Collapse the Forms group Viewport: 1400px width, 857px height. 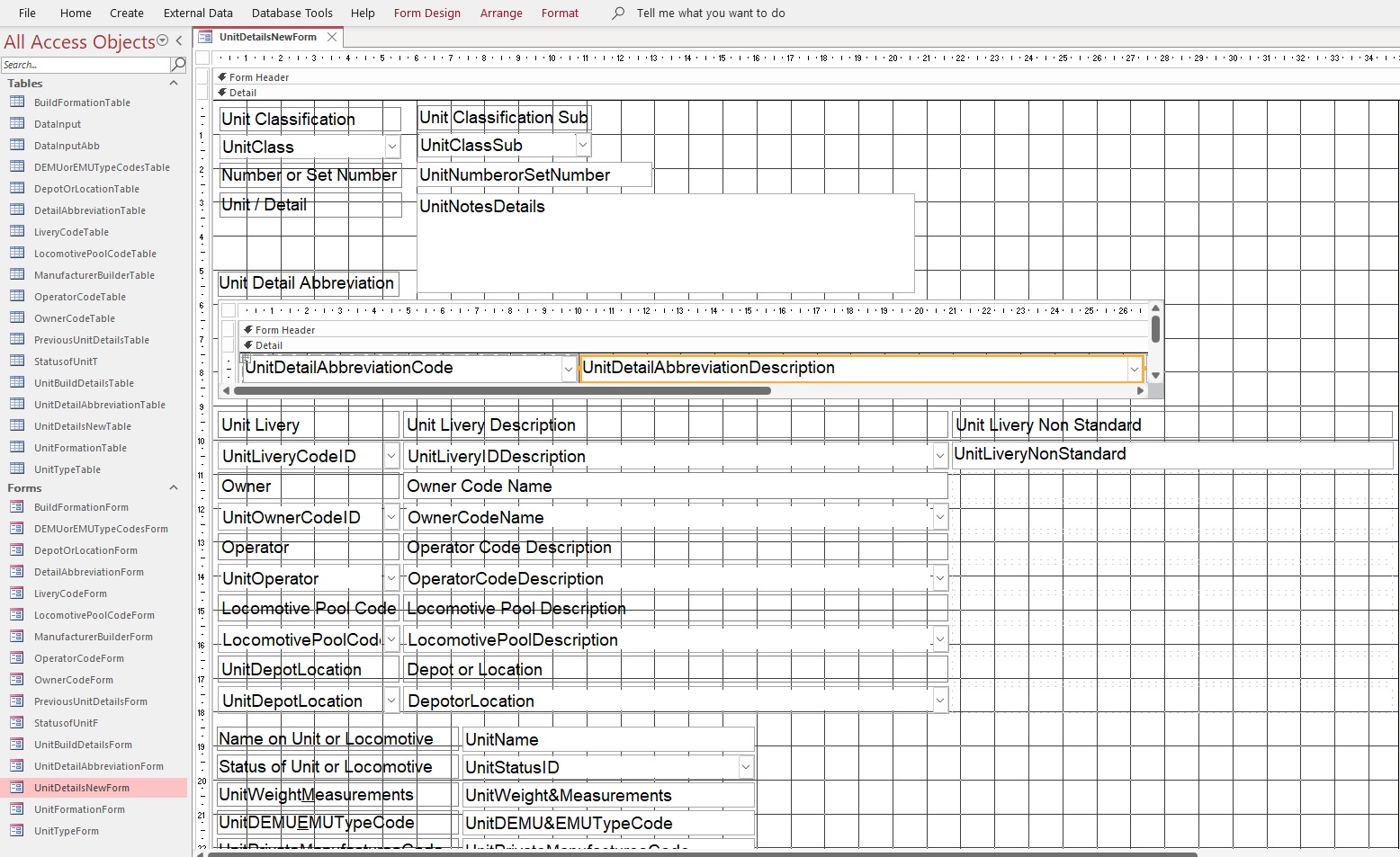[174, 488]
